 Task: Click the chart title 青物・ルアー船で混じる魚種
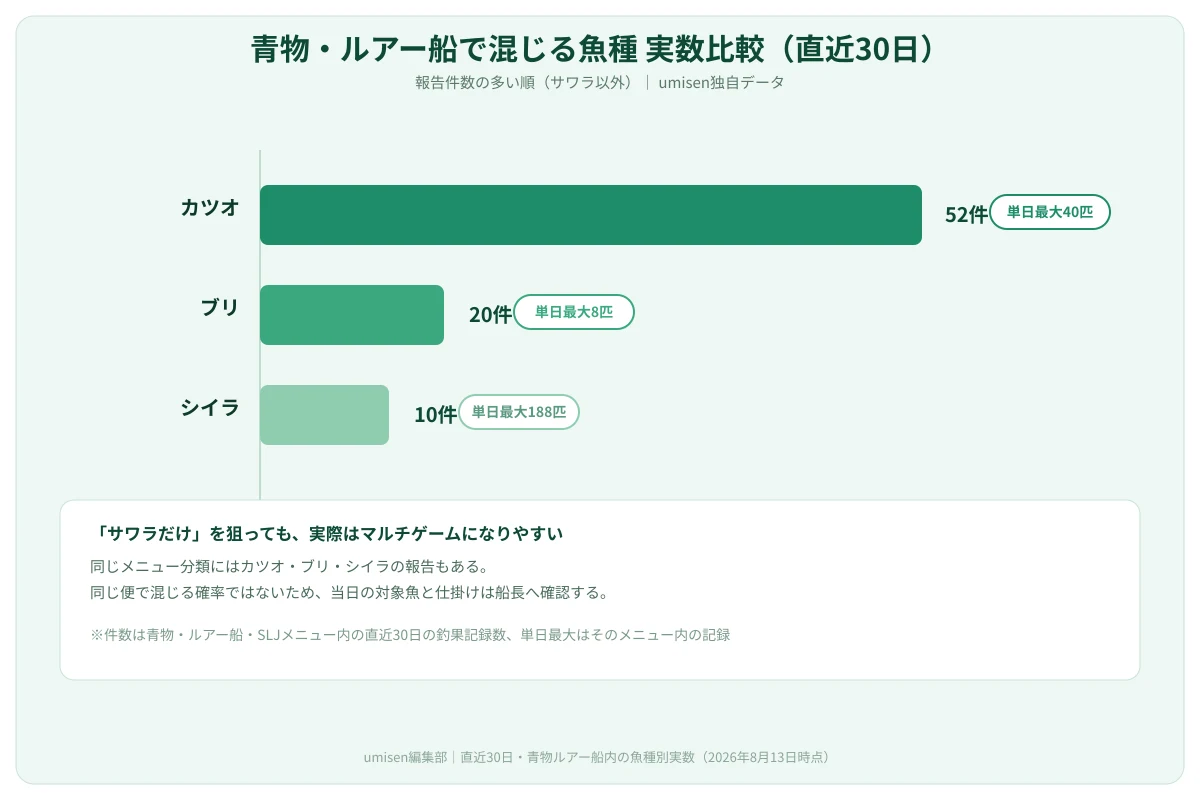443,50
